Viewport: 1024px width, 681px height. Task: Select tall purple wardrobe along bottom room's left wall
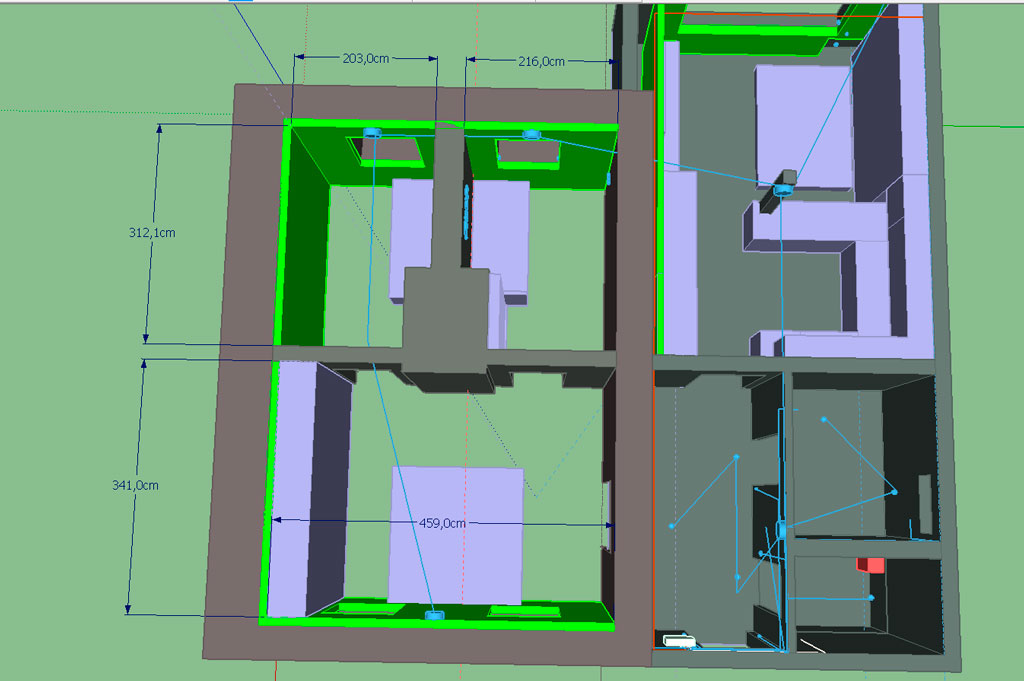click(306, 488)
